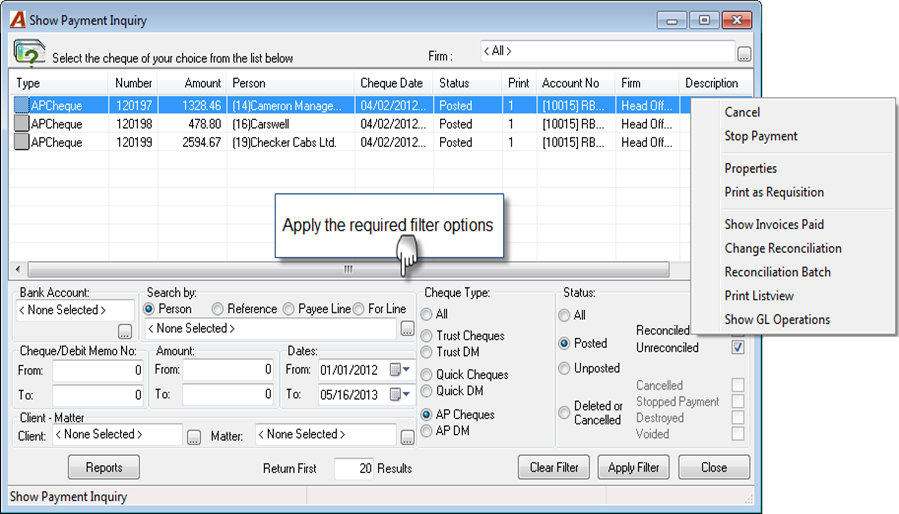Click left arrow of horizontal scrollbar

click(x=18, y=269)
